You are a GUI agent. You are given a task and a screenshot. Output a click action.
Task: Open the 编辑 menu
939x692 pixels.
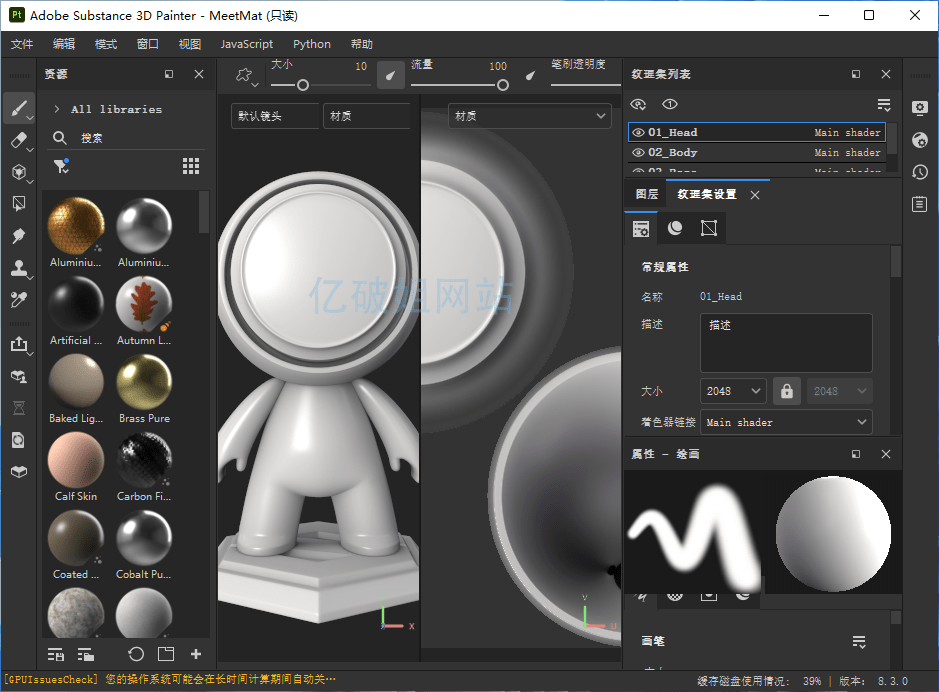coord(64,44)
